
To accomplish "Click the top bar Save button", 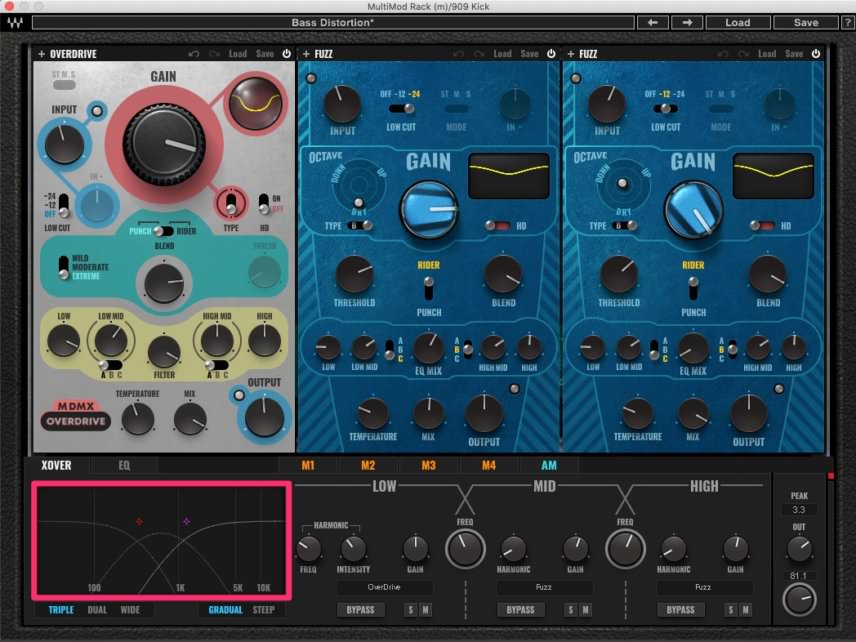I will pos(806,22).
